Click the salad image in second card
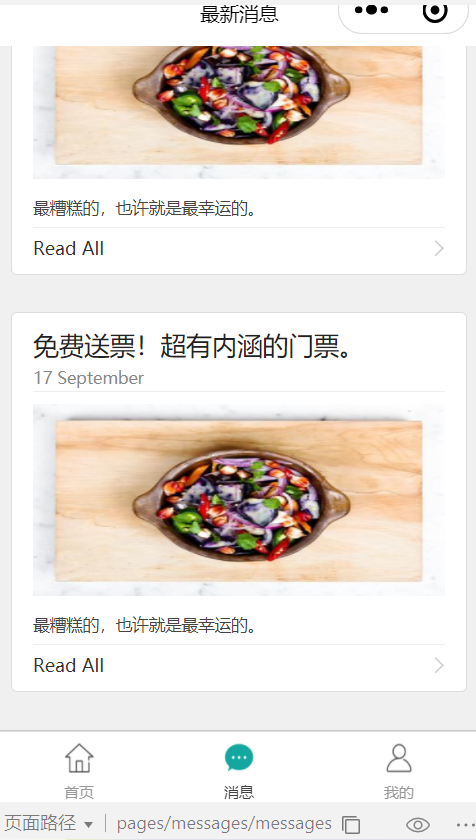The image size is (476, 840). pyautogui.click(x=239, y=500)
